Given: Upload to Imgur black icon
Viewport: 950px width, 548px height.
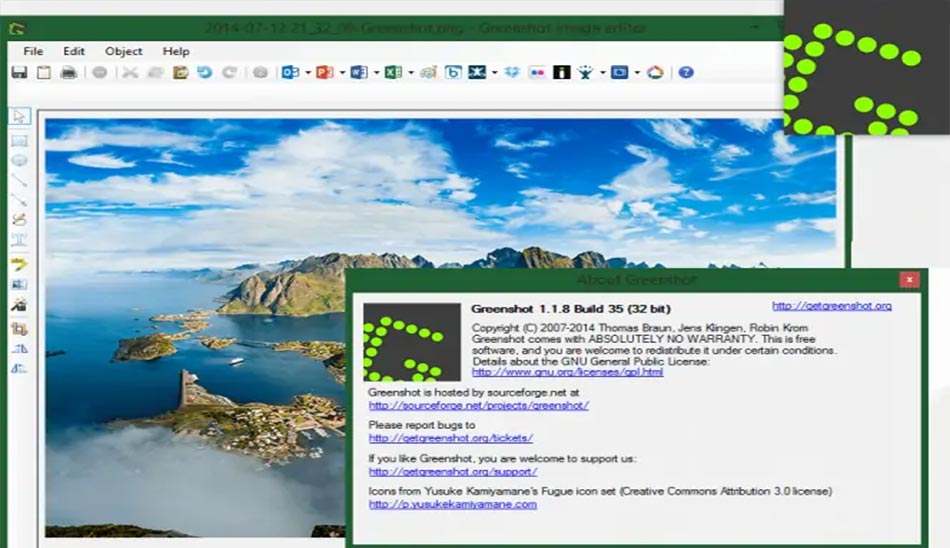Looking at the screenshot, I should point(562,73).
